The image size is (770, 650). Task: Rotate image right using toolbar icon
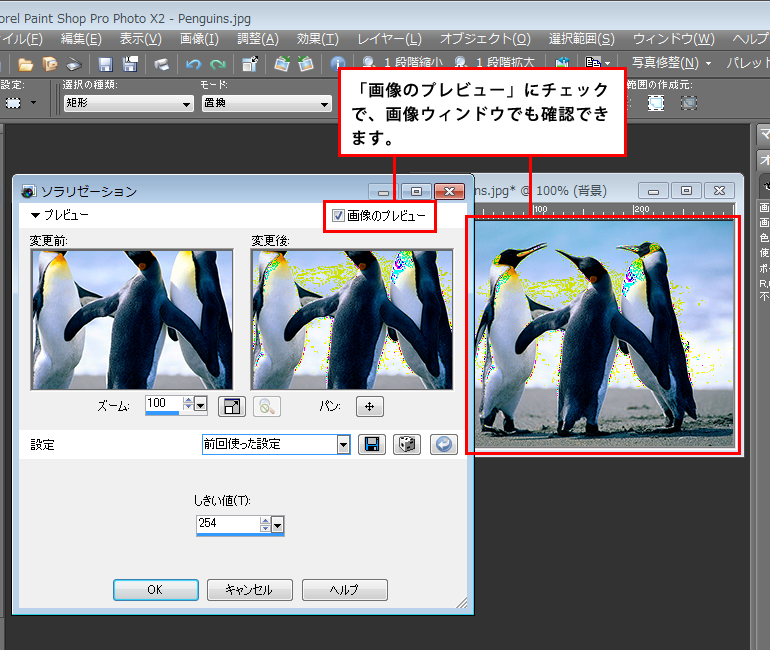click(305, 64)
